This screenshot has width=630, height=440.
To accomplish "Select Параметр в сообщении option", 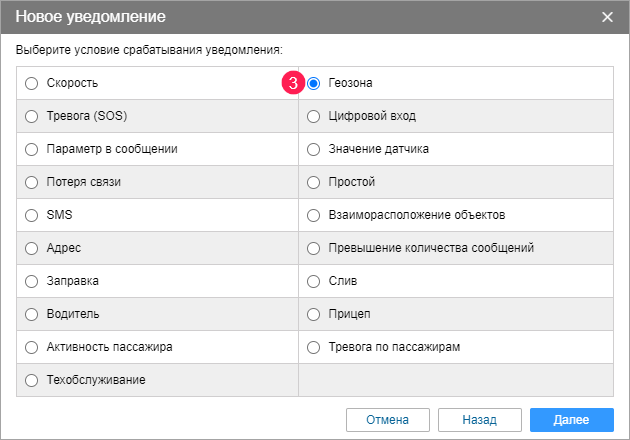I will (x=32, y=149).
